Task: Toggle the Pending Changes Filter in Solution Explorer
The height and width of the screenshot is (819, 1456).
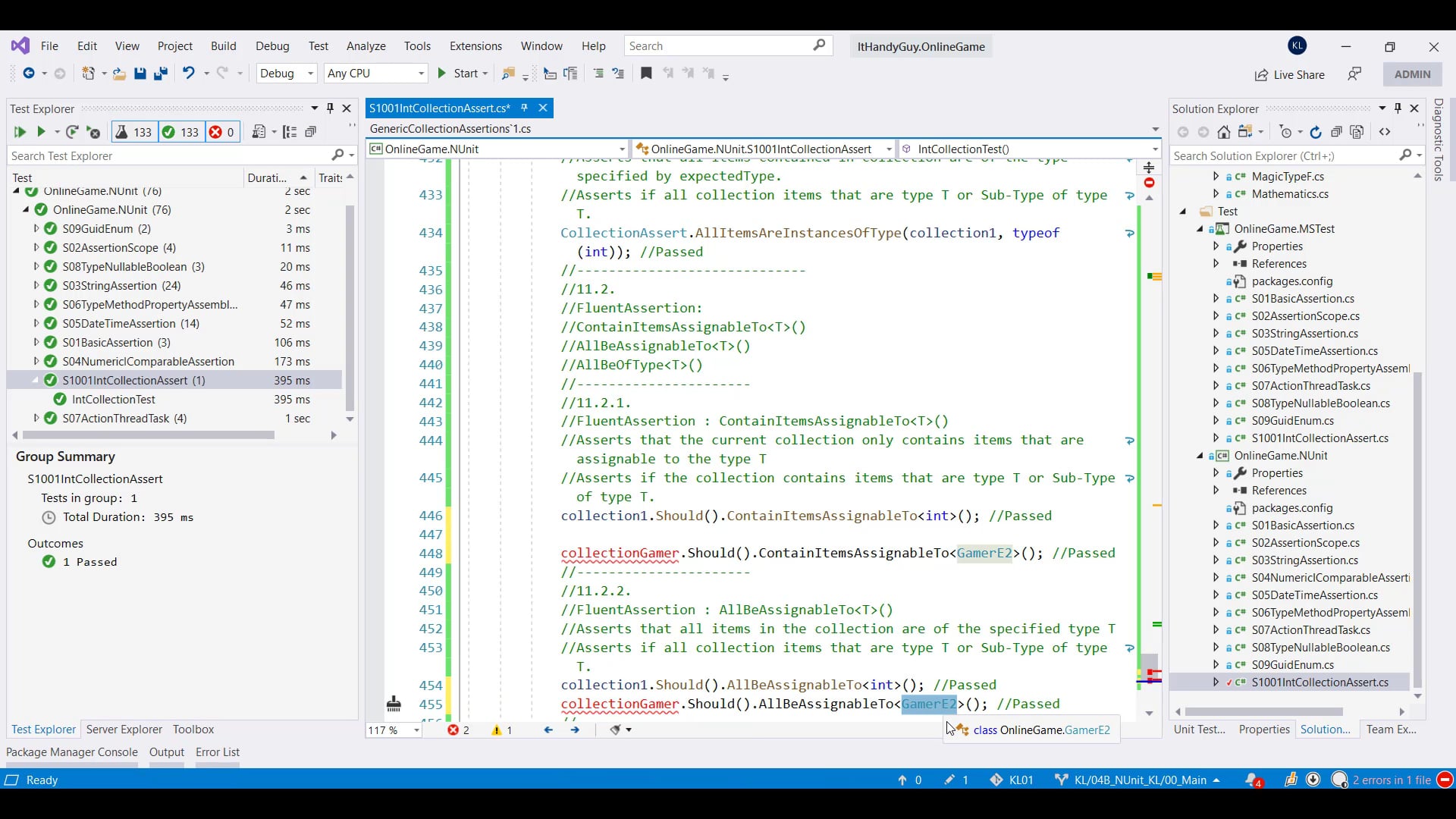Action: (x=1288, y=131)
